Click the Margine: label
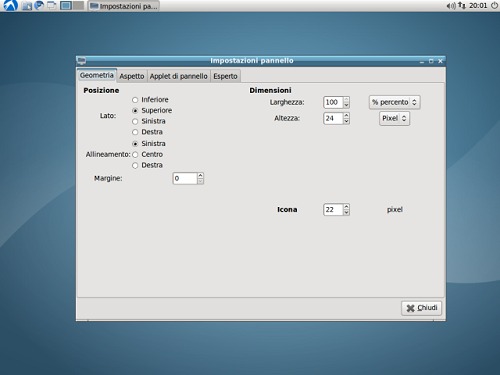This screenshot has width=500, height=375. [x=108, y=178]
